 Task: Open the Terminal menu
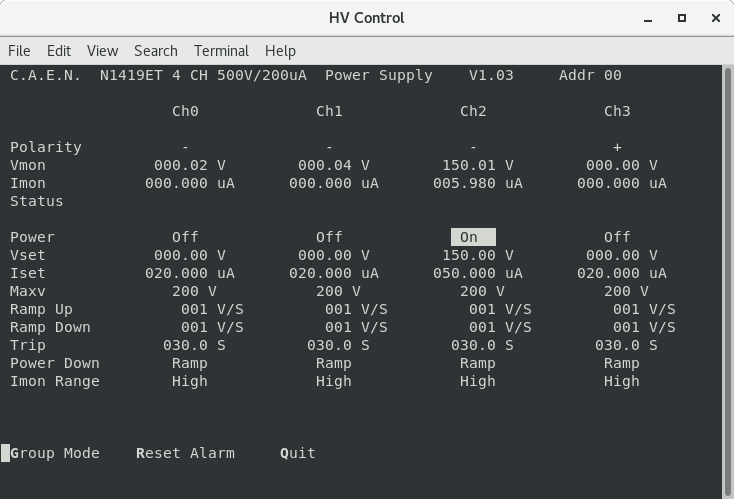pyautogui.click(x=221, y=51)
